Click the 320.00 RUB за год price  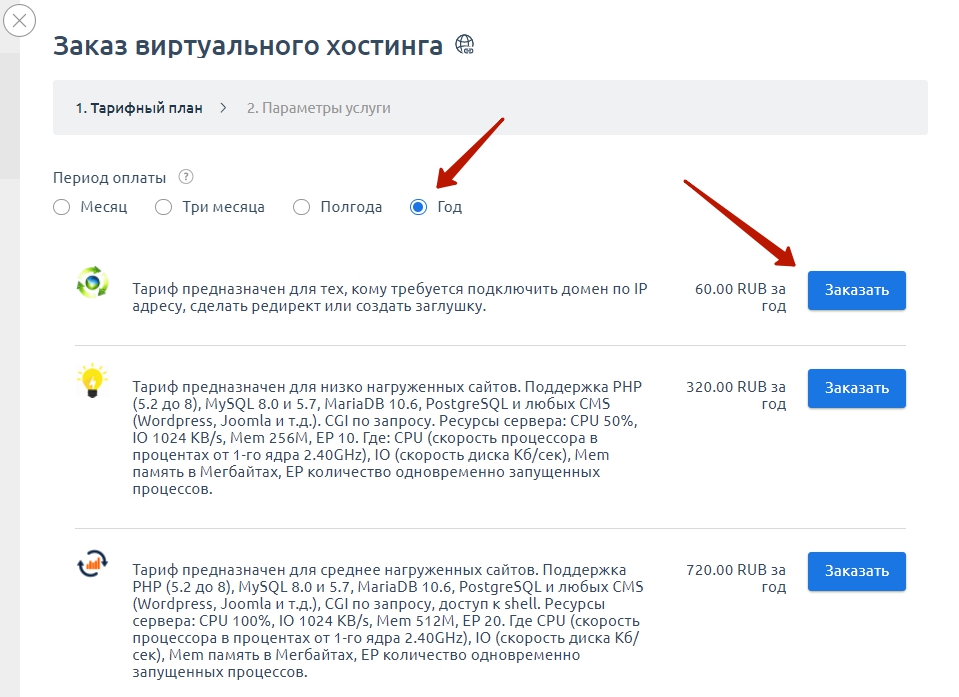736,395
